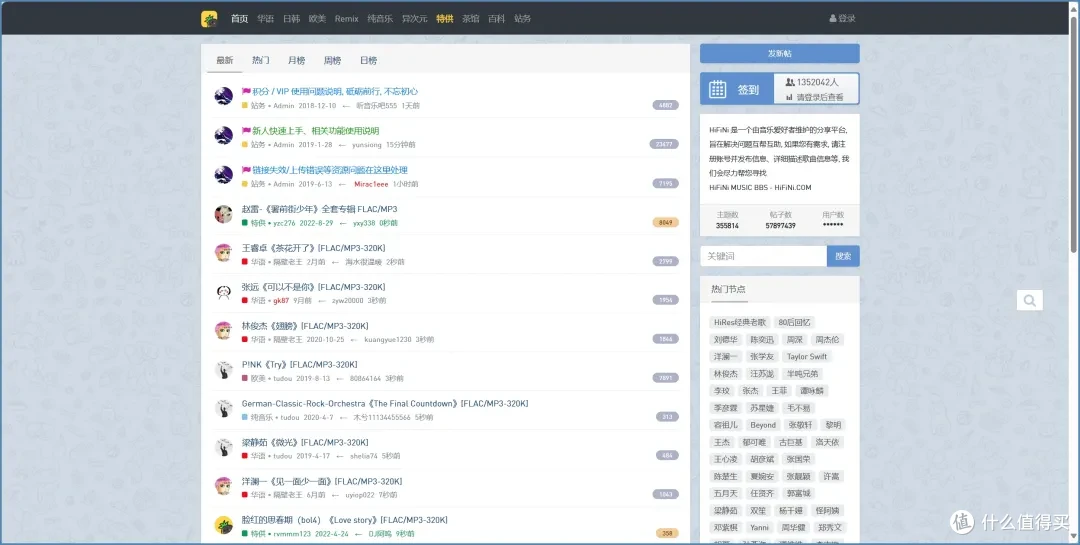The image size is (1080, 545).
Task: Select hot tag 80后回忆
Action: [x=795, y=322]
